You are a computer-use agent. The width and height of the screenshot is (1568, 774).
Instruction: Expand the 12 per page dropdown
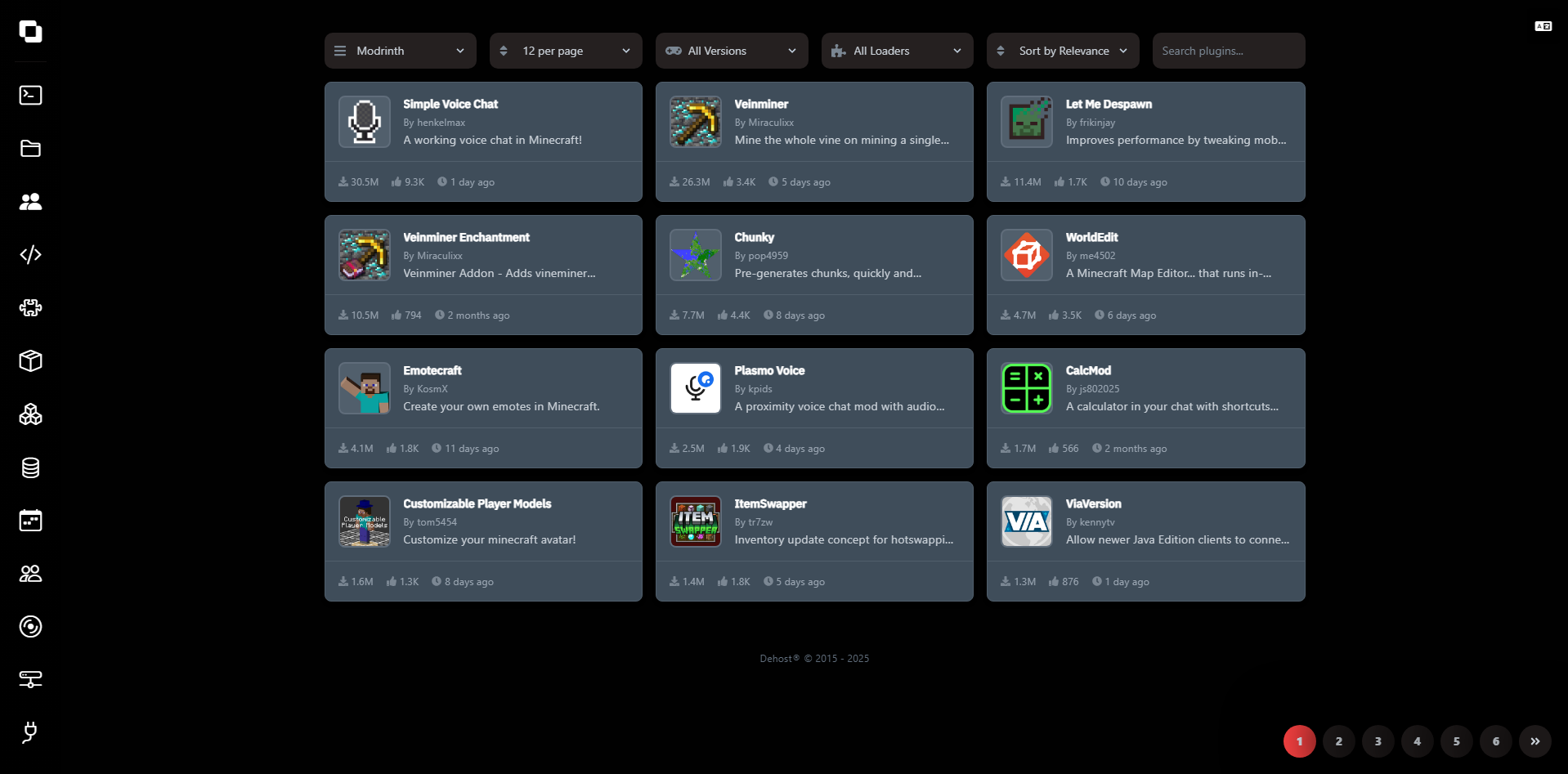565,51
